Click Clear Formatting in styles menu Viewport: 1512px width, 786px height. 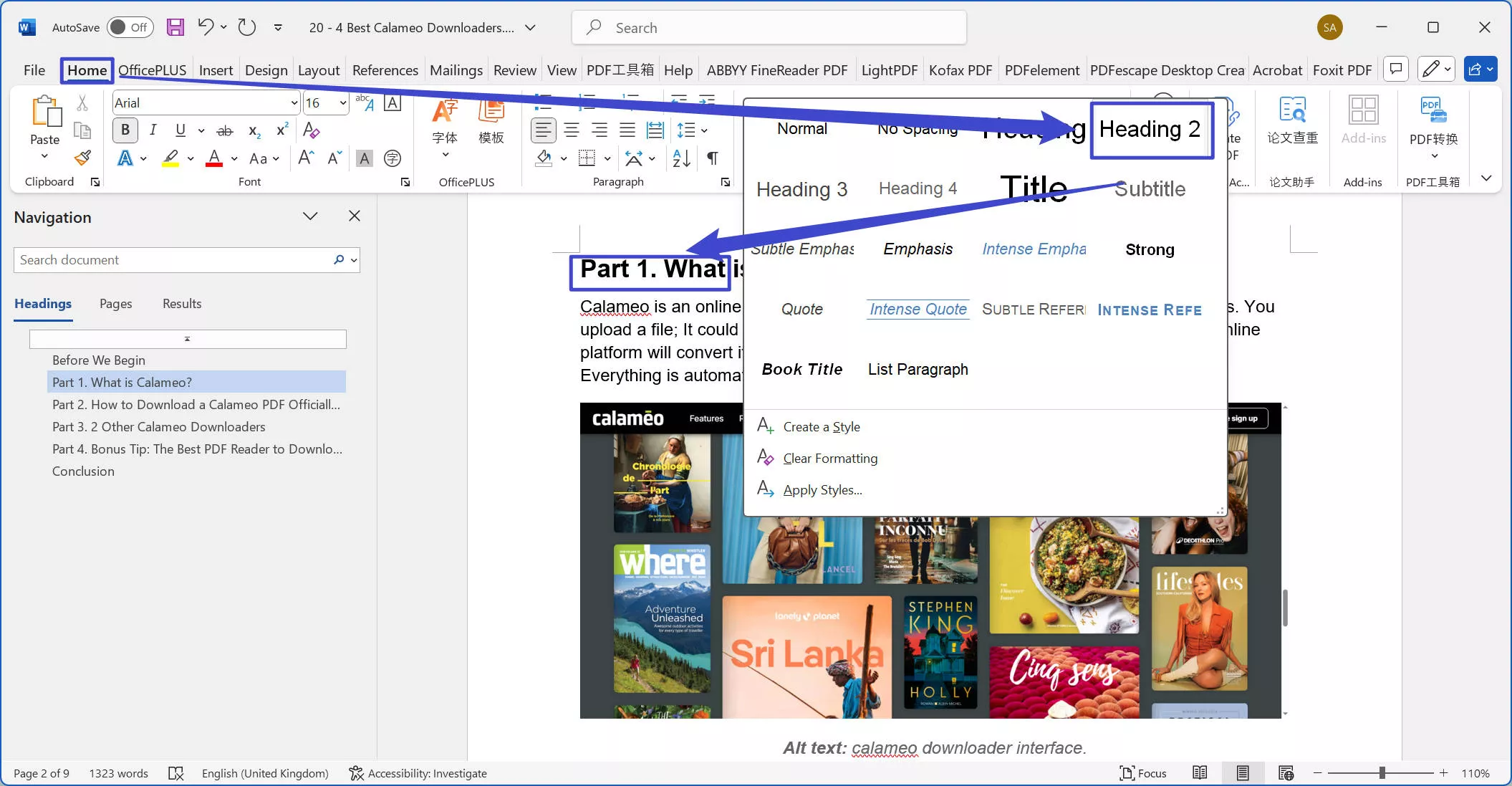[x=829, y=459]
